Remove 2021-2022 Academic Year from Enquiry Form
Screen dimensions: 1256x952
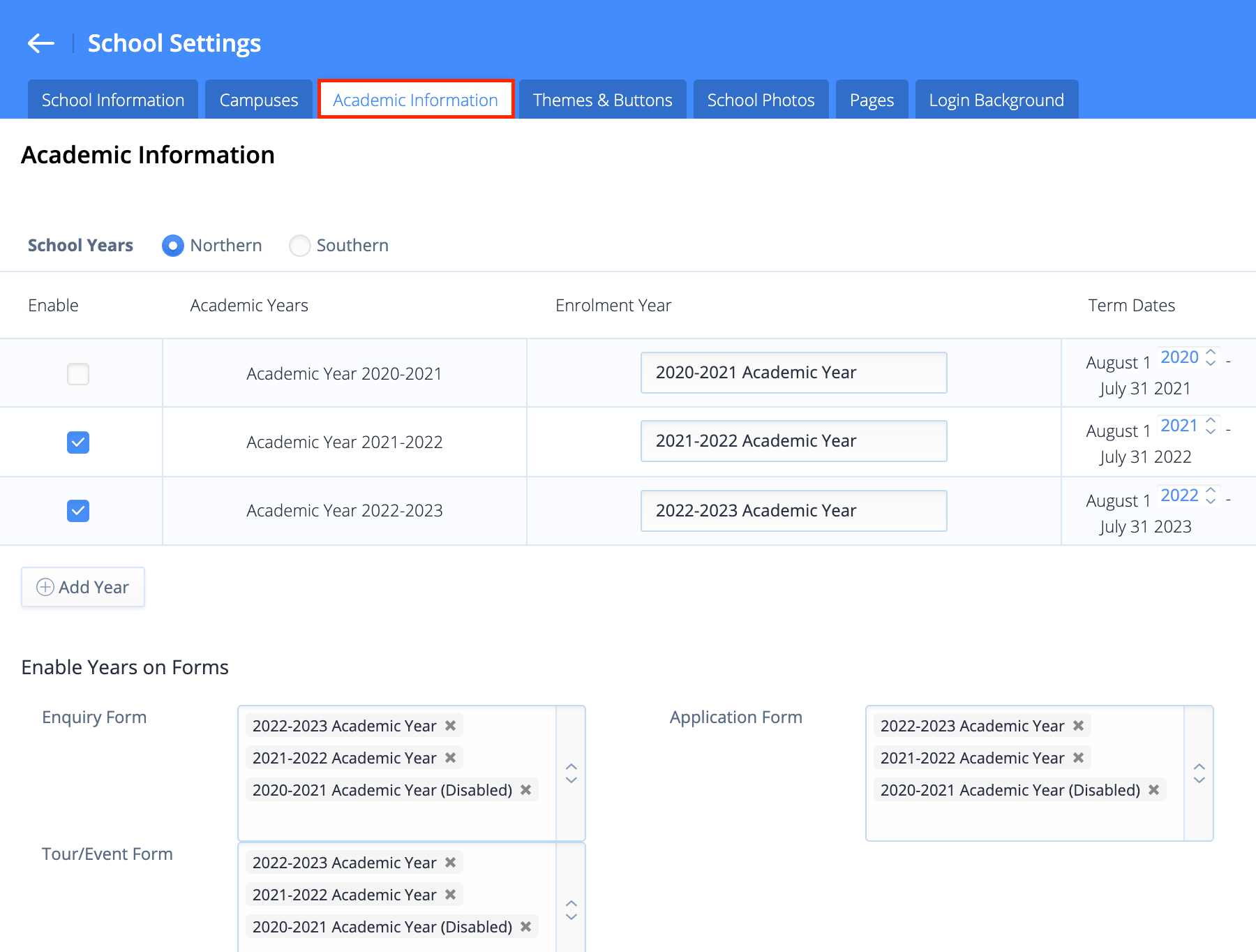tap(451, 758)
